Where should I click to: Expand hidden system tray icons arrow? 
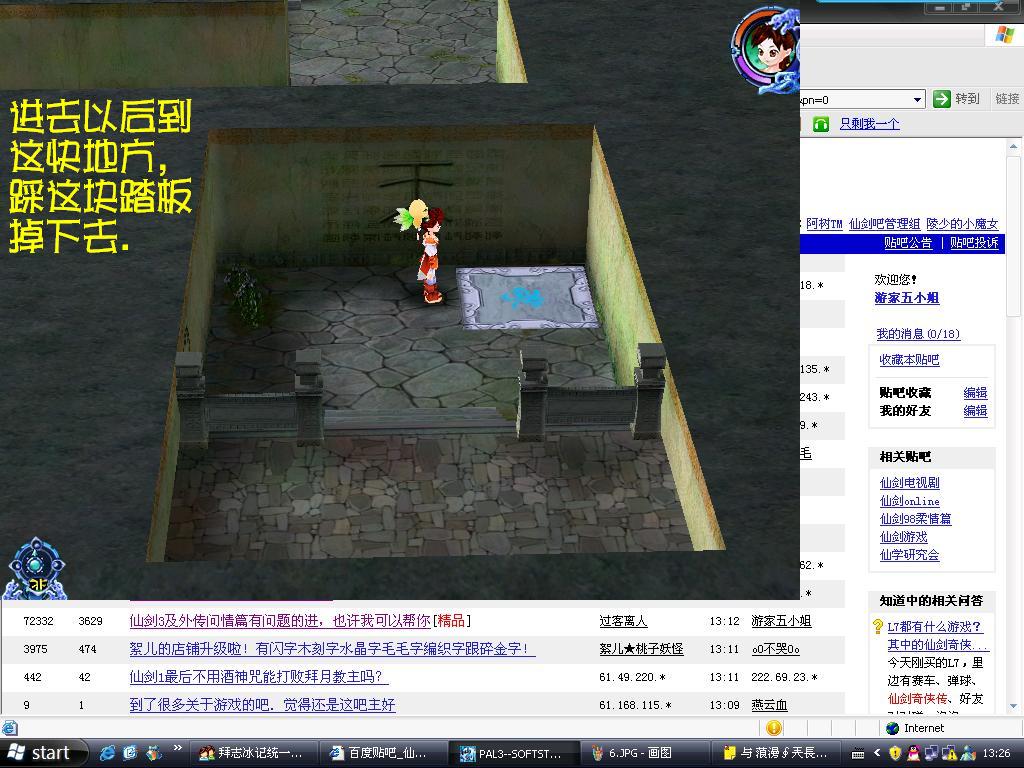pos(877,753)
